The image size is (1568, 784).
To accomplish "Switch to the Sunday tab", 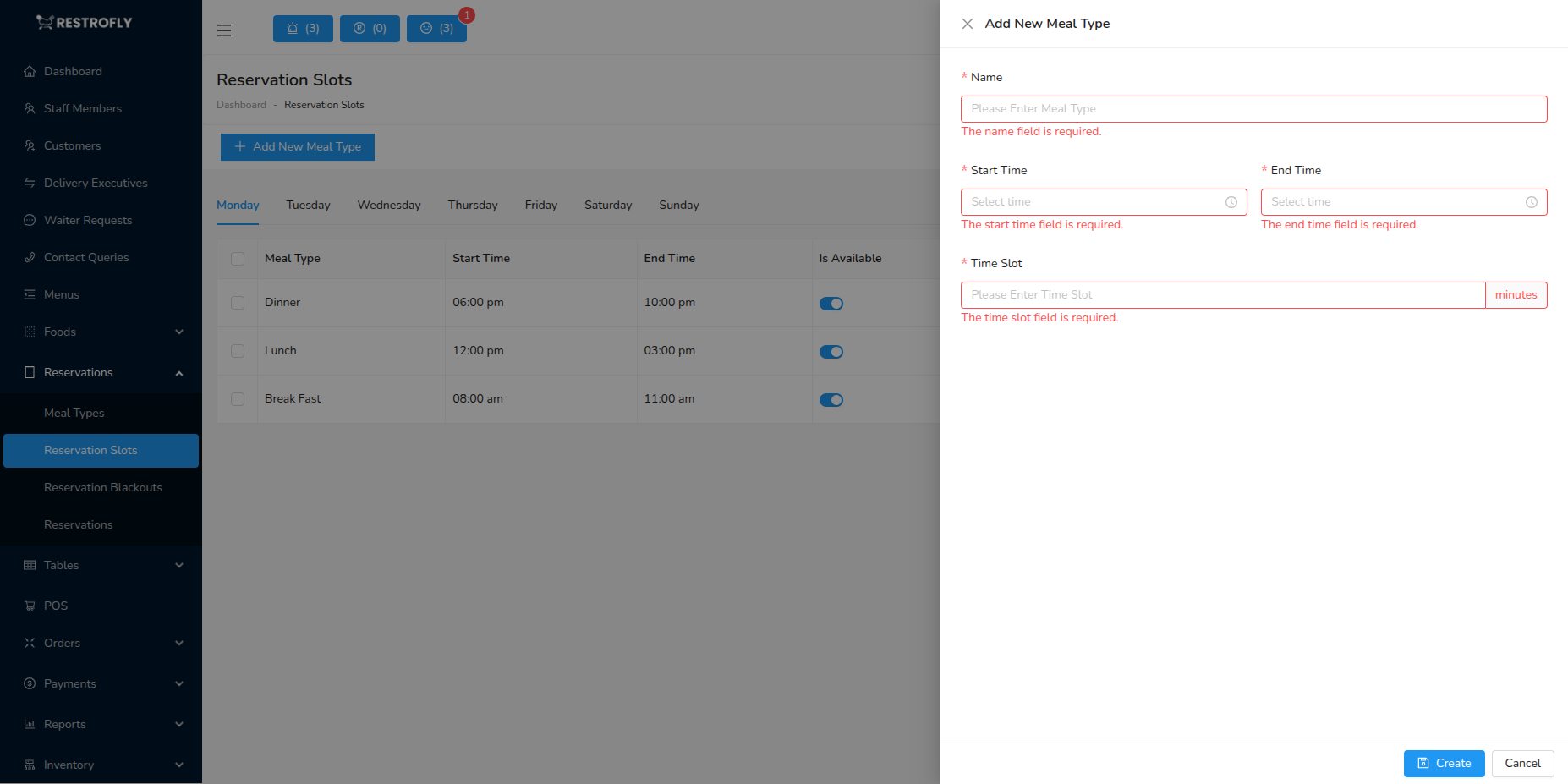I will pos(678,205).
